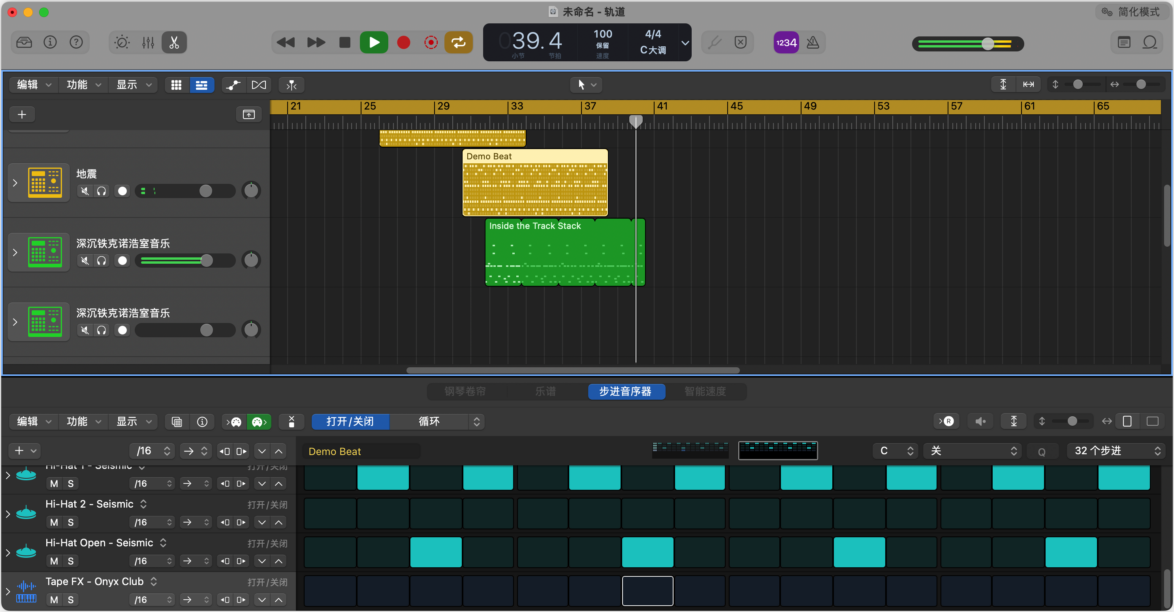This screenshot has height=612, width=1174.
Task: Click the Live Record button in step sequencer
Action: tap(946, 421)
